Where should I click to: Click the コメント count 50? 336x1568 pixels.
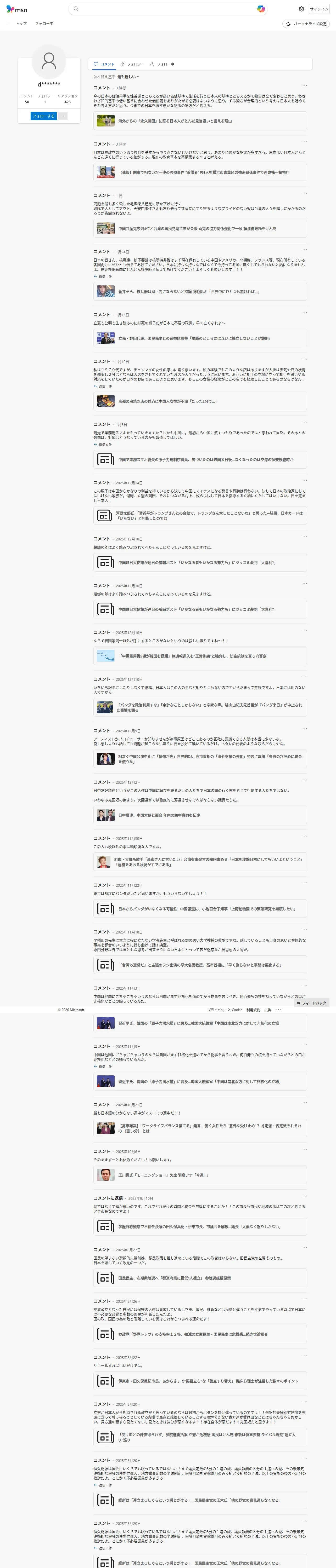tap(27, 102)
